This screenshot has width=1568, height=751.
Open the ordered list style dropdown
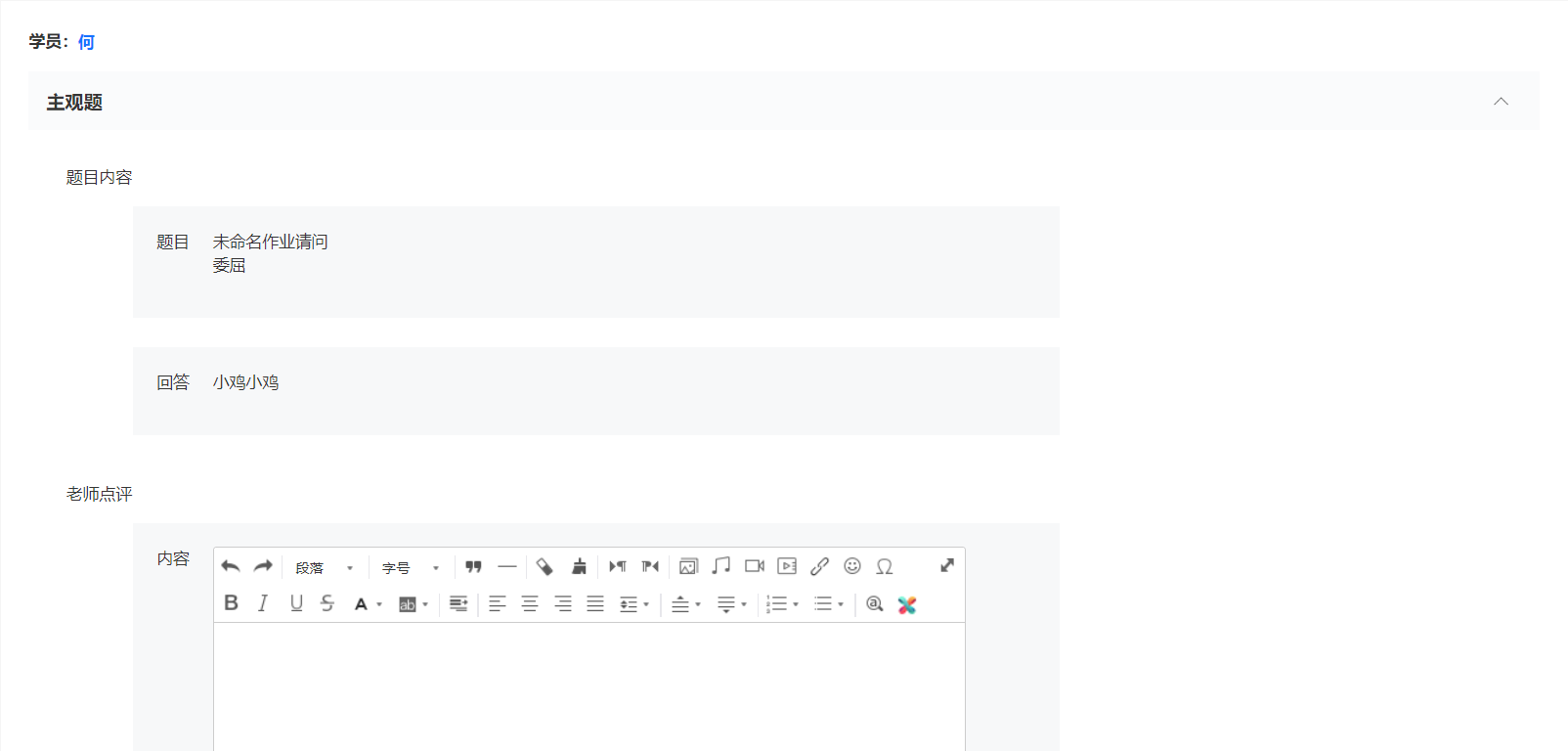pos(783,604)
